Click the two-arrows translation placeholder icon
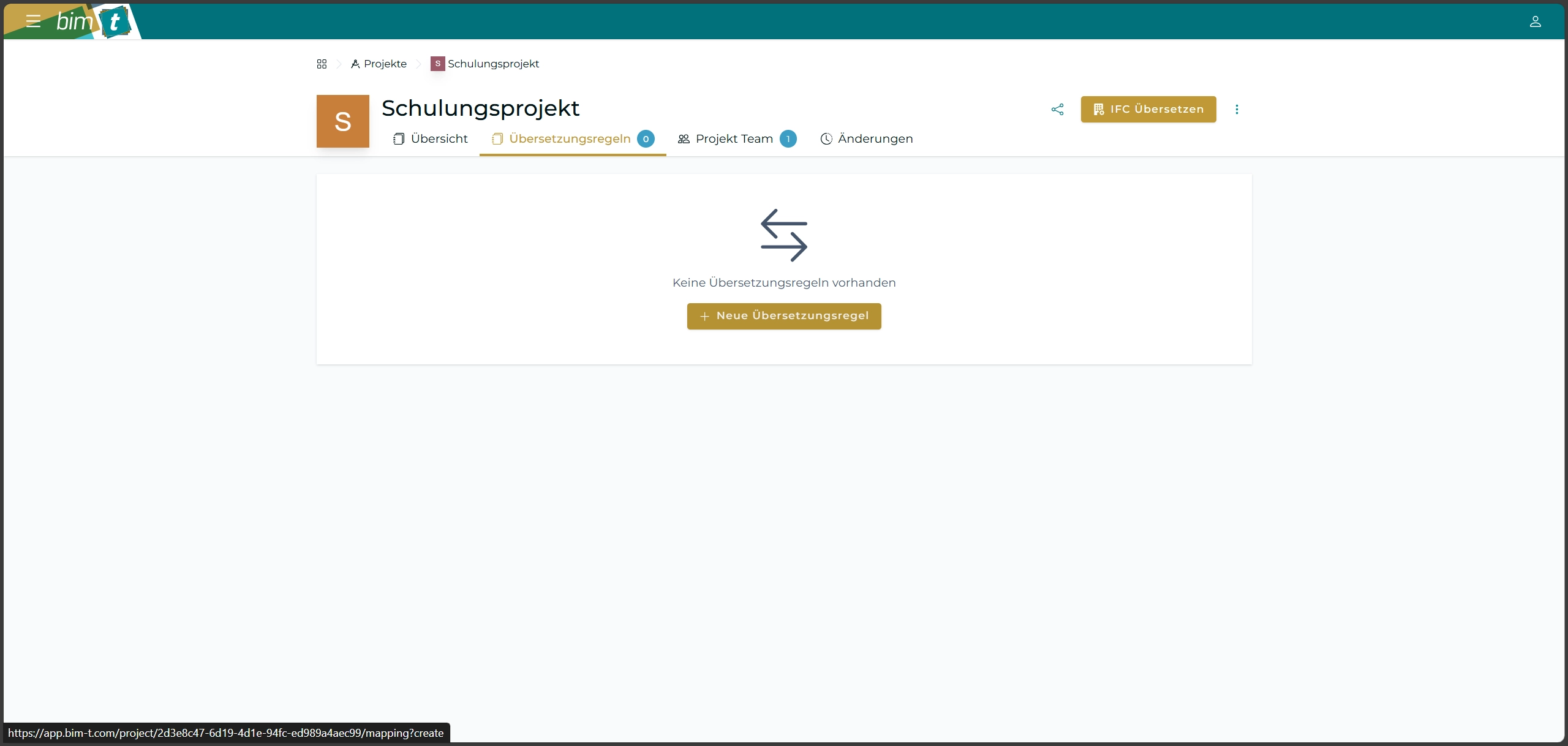The width and height of the screenshot is (1568, 746). pyautogui.click(x=784, y=235)
